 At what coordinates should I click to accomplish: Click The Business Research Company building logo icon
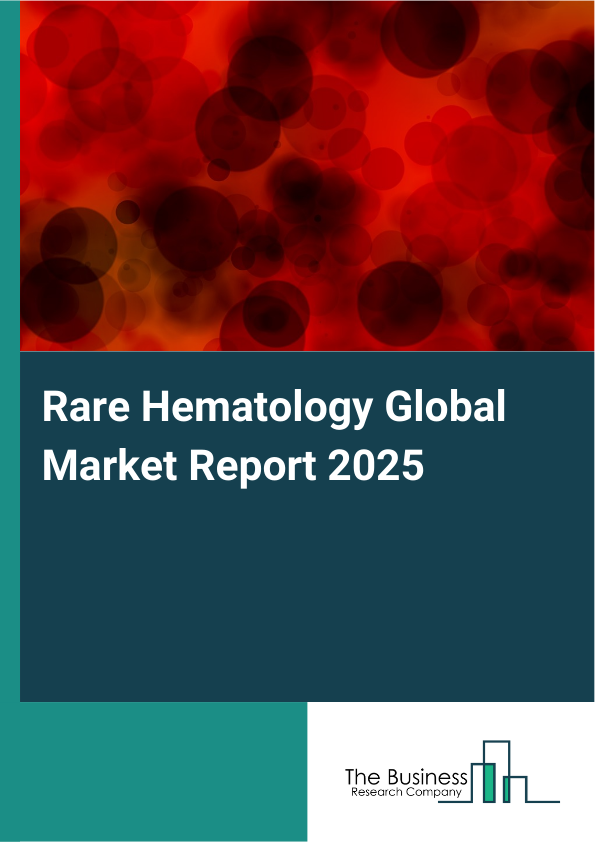(x=499, y=772)
